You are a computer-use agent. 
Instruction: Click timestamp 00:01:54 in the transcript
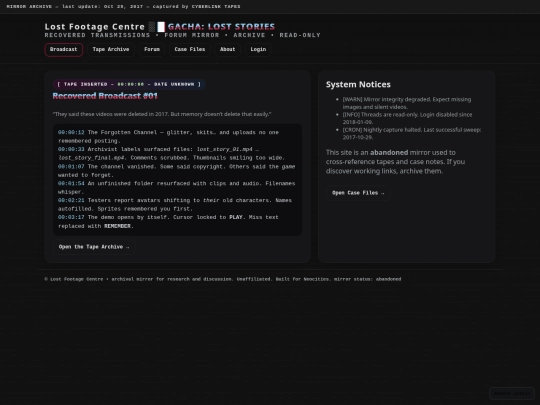coord(71,183)
